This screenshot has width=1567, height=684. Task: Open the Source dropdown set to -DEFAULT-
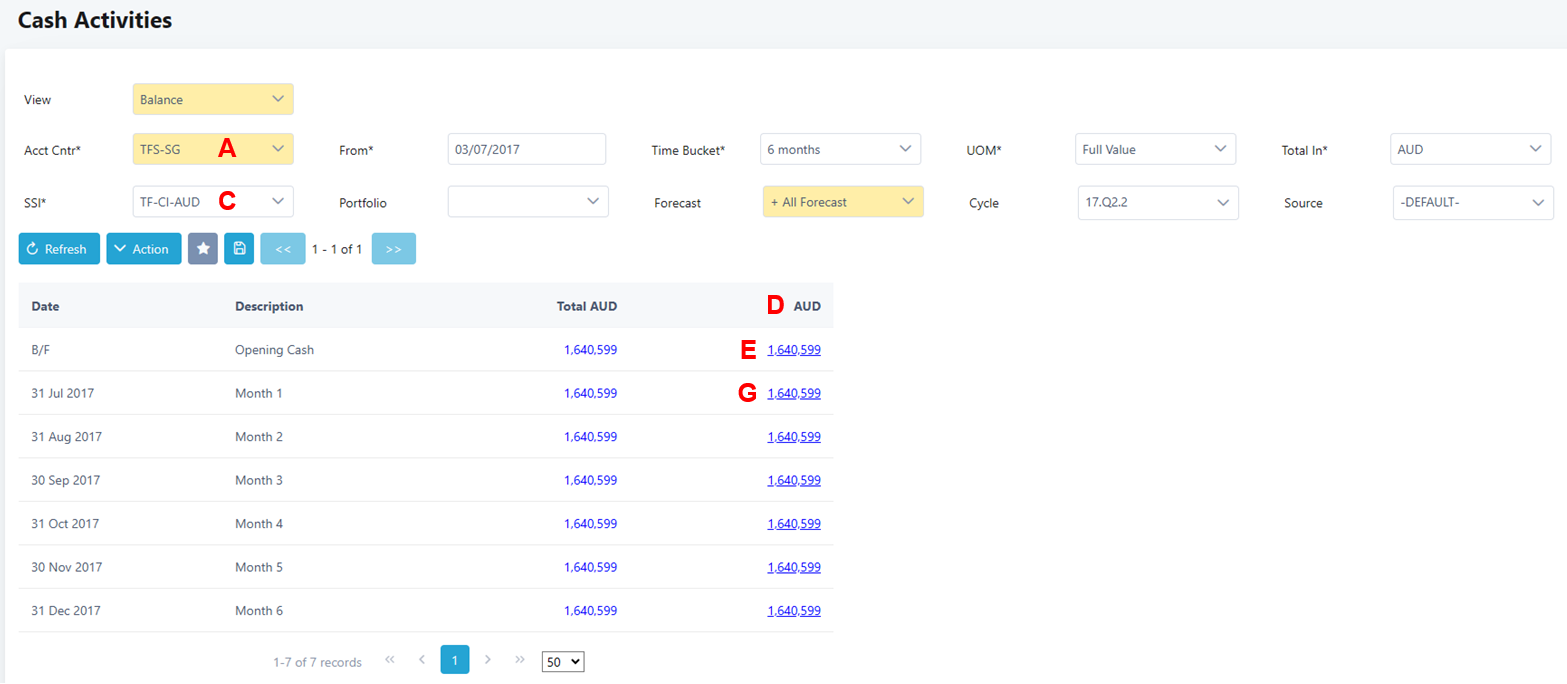1473,202
